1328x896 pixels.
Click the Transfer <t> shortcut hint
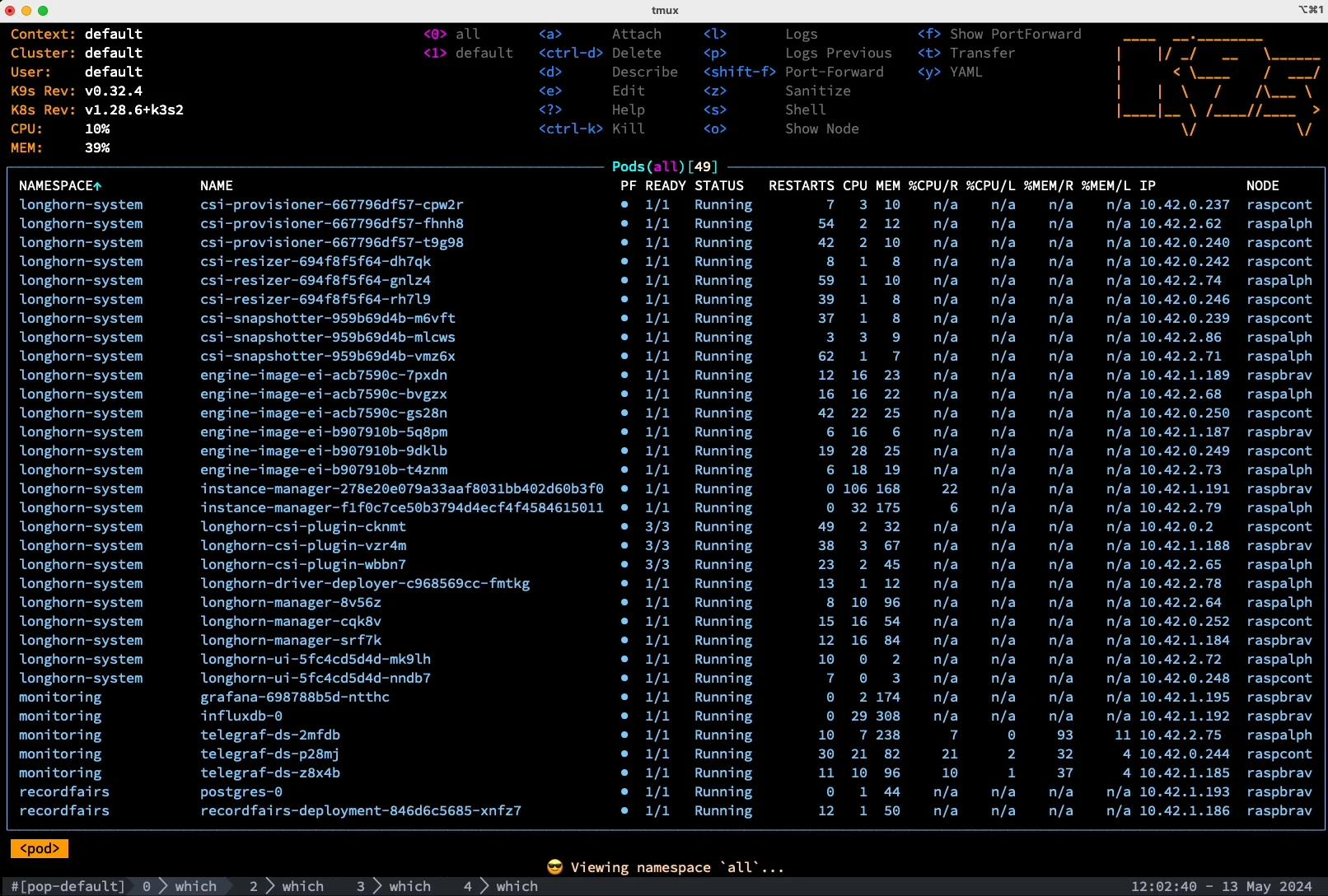pyautogui.click(x=966, y=53)
